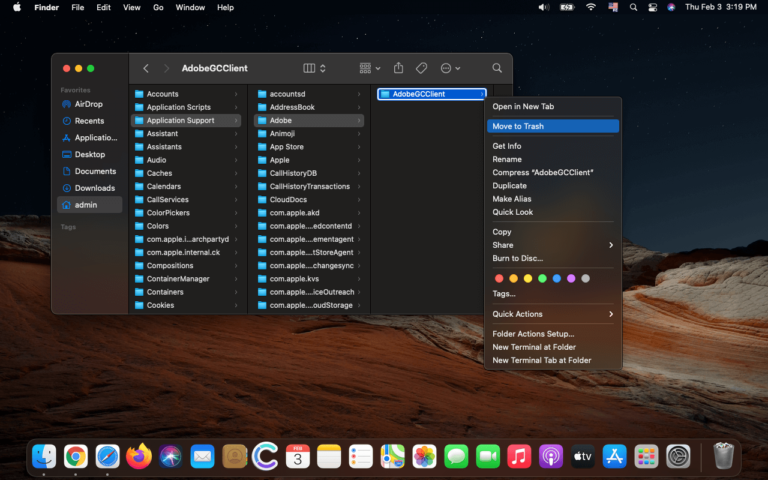Choose Open in New Tab
This screenshot has height=480, width=768.
(552, 106)
